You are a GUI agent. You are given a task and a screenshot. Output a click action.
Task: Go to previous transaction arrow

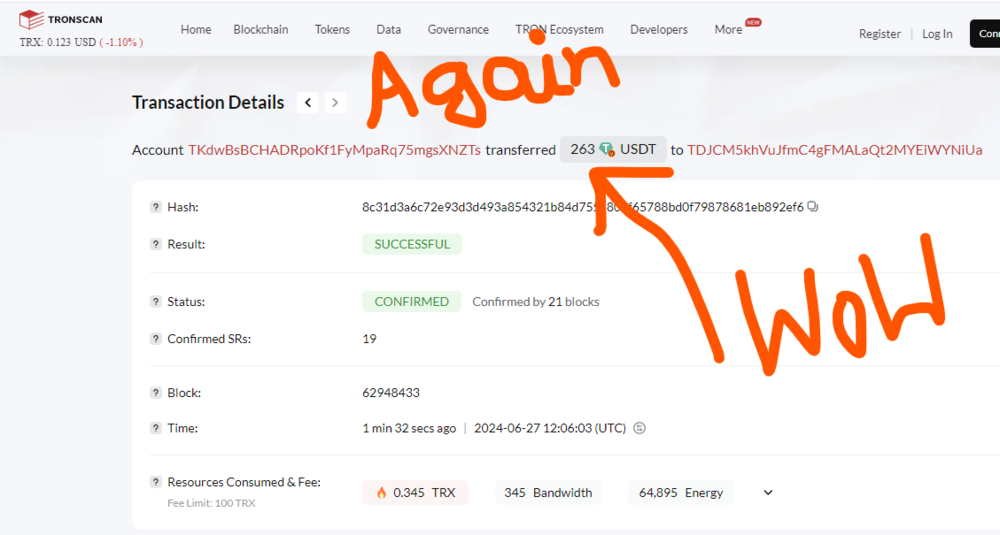(308, 103)
